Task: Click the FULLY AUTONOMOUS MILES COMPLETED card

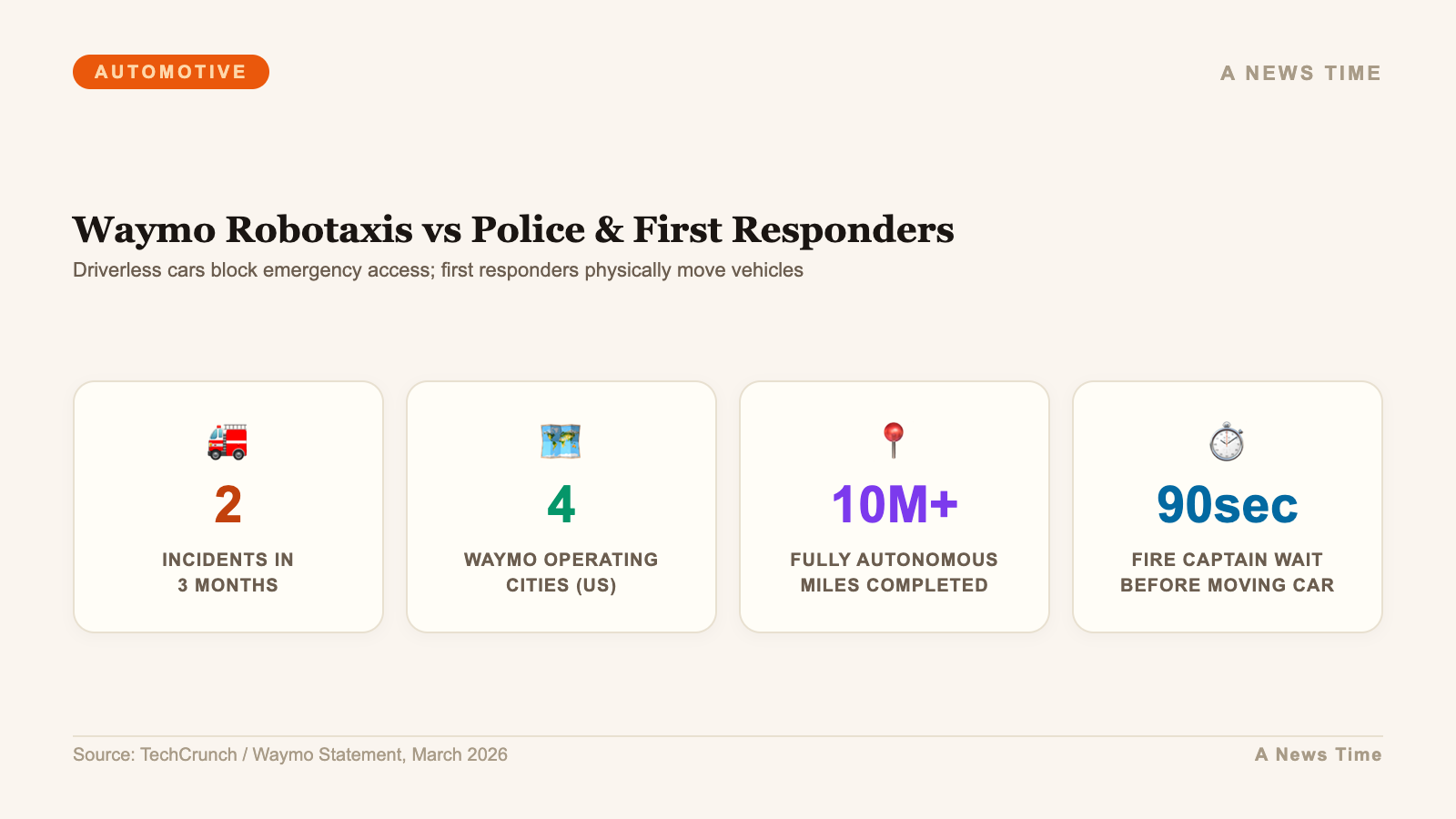Action: [894, 507]
